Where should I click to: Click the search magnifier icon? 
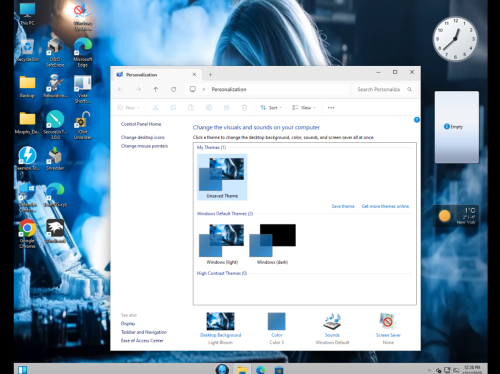pyautogui.click(x=409, y=89)
